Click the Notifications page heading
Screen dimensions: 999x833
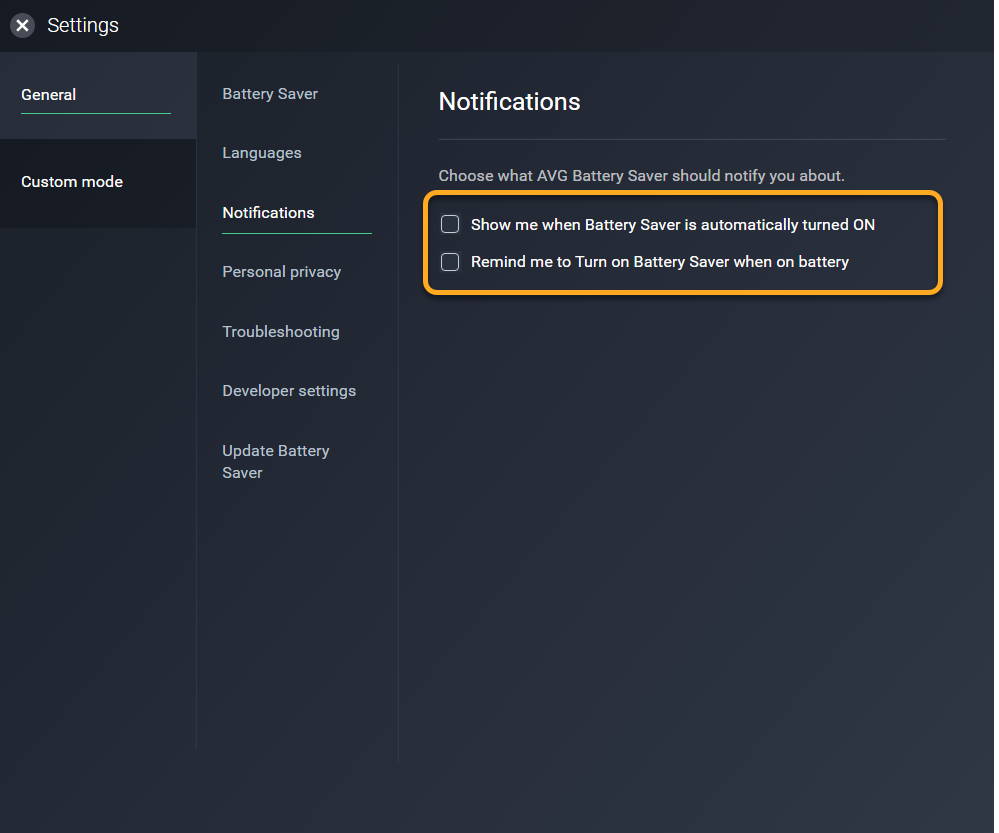click(x=509, y=102)
